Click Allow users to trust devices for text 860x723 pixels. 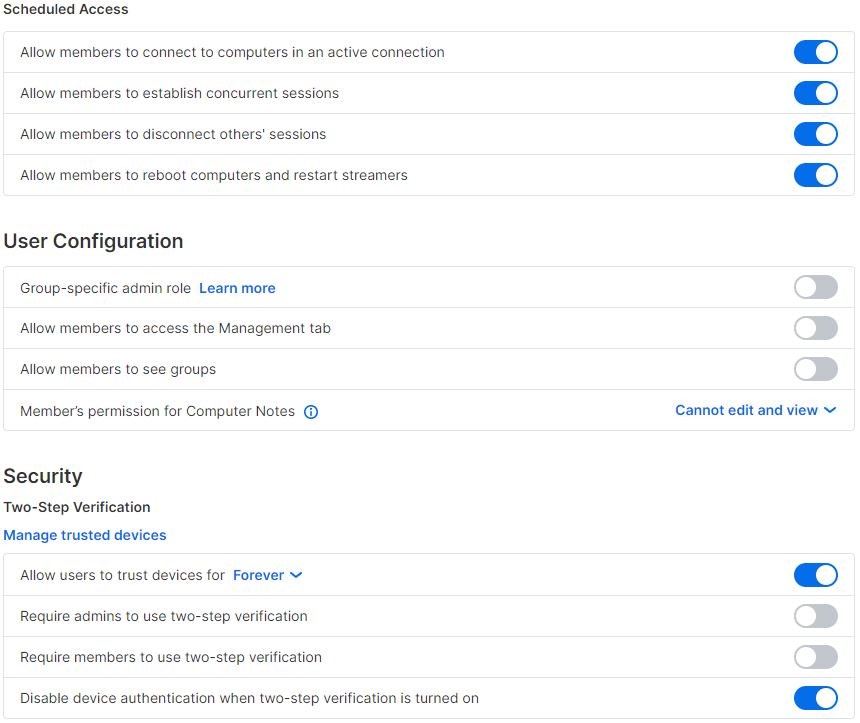[x=122, y=575]
